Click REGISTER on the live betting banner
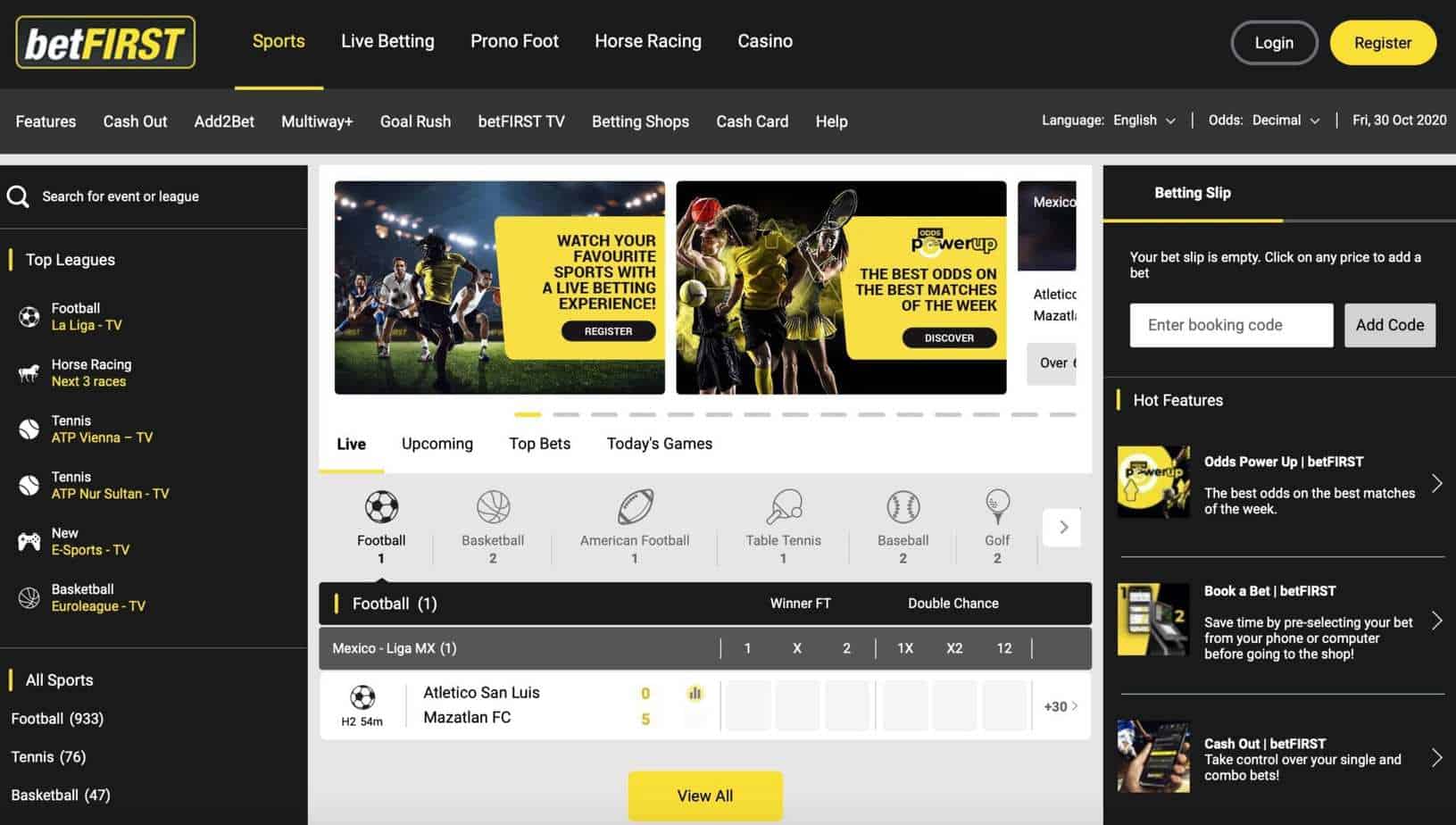The height and width of the screenshot is (825, 1456). point(608,331)
